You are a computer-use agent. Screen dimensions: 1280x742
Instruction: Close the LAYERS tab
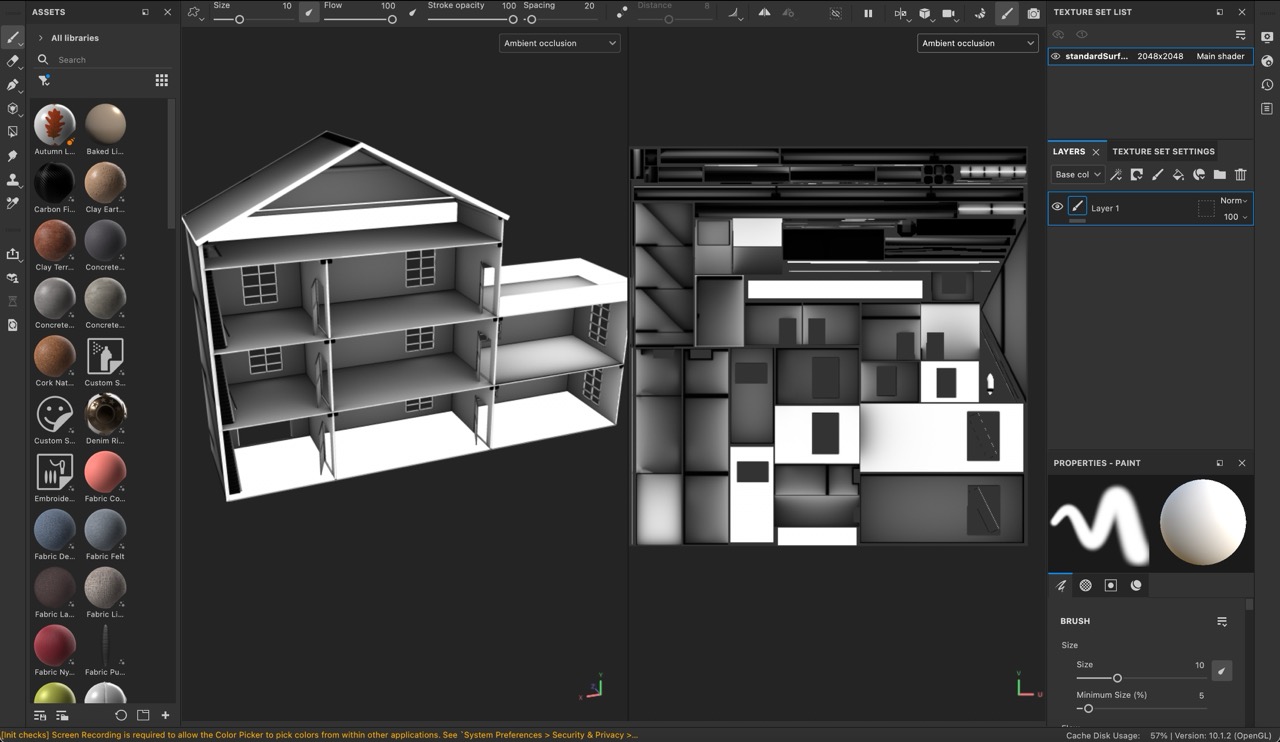click(1095, 152)
